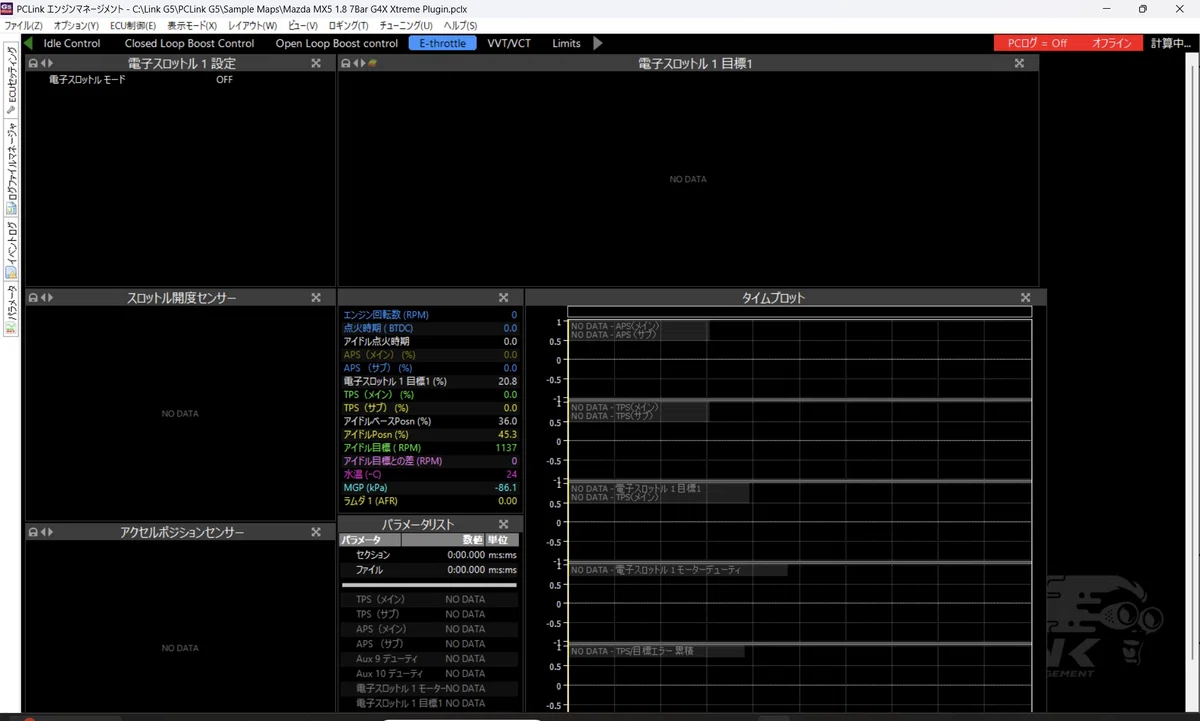Close the パラメータリスト panel
1200x721 pixels.
[504, 524]
